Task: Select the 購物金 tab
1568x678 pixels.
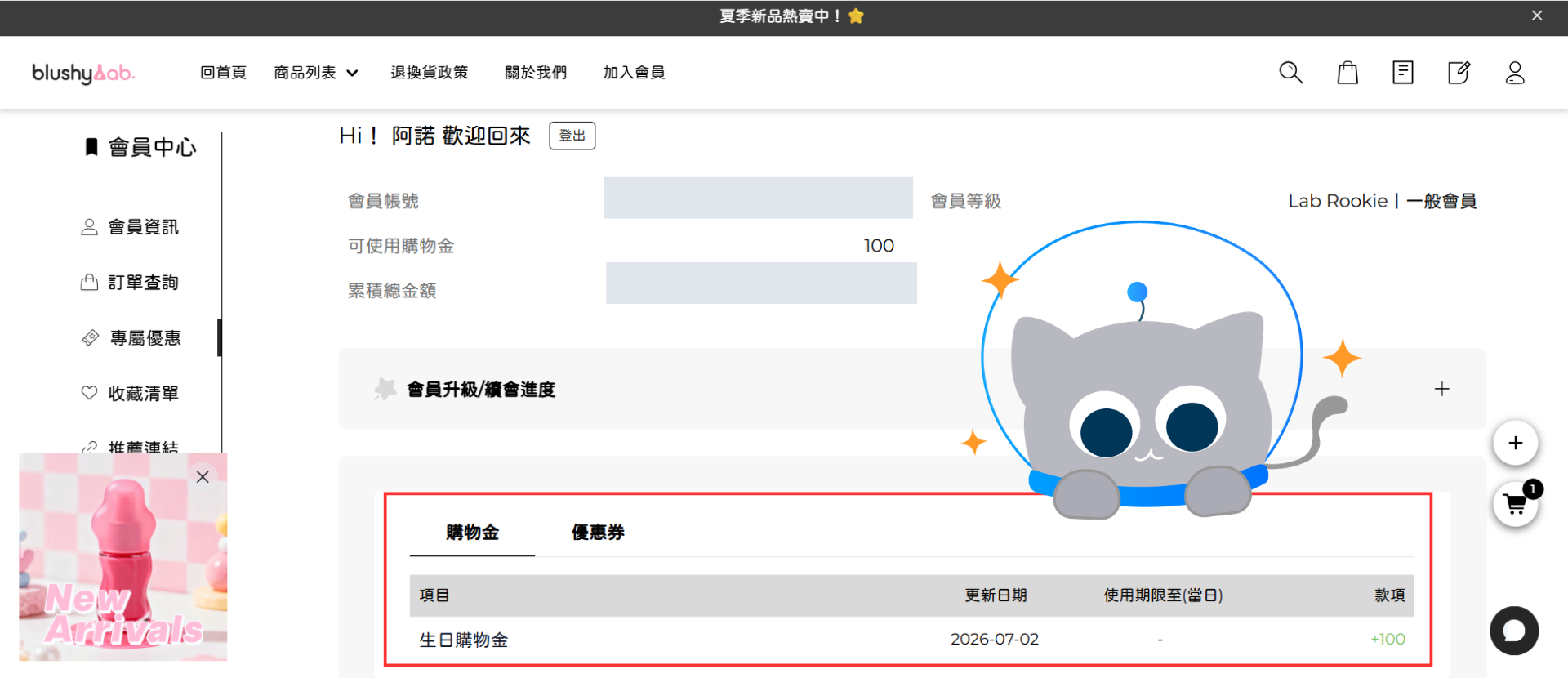Action: click(472, 533)
